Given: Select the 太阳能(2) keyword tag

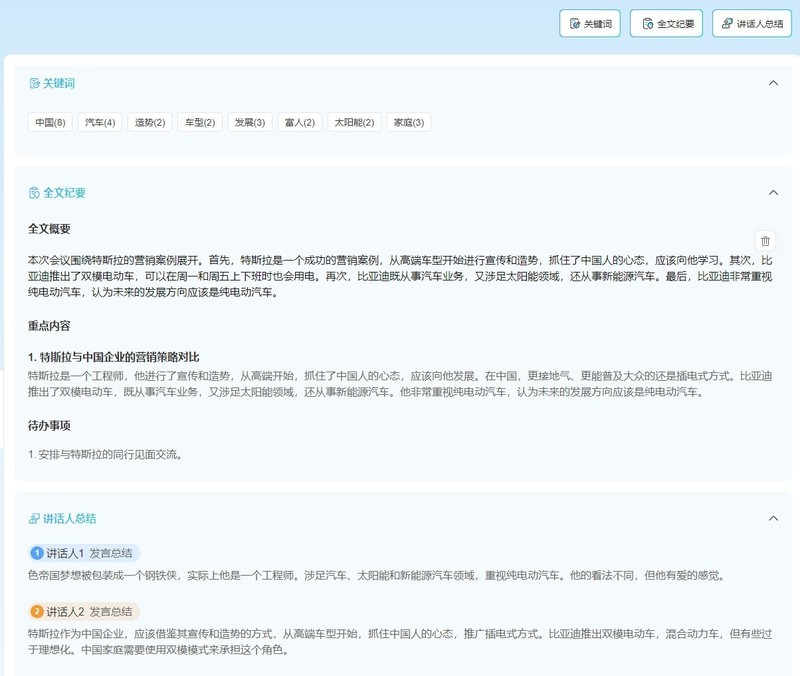Looking at the screenshot, I should [x=354, y=122].
